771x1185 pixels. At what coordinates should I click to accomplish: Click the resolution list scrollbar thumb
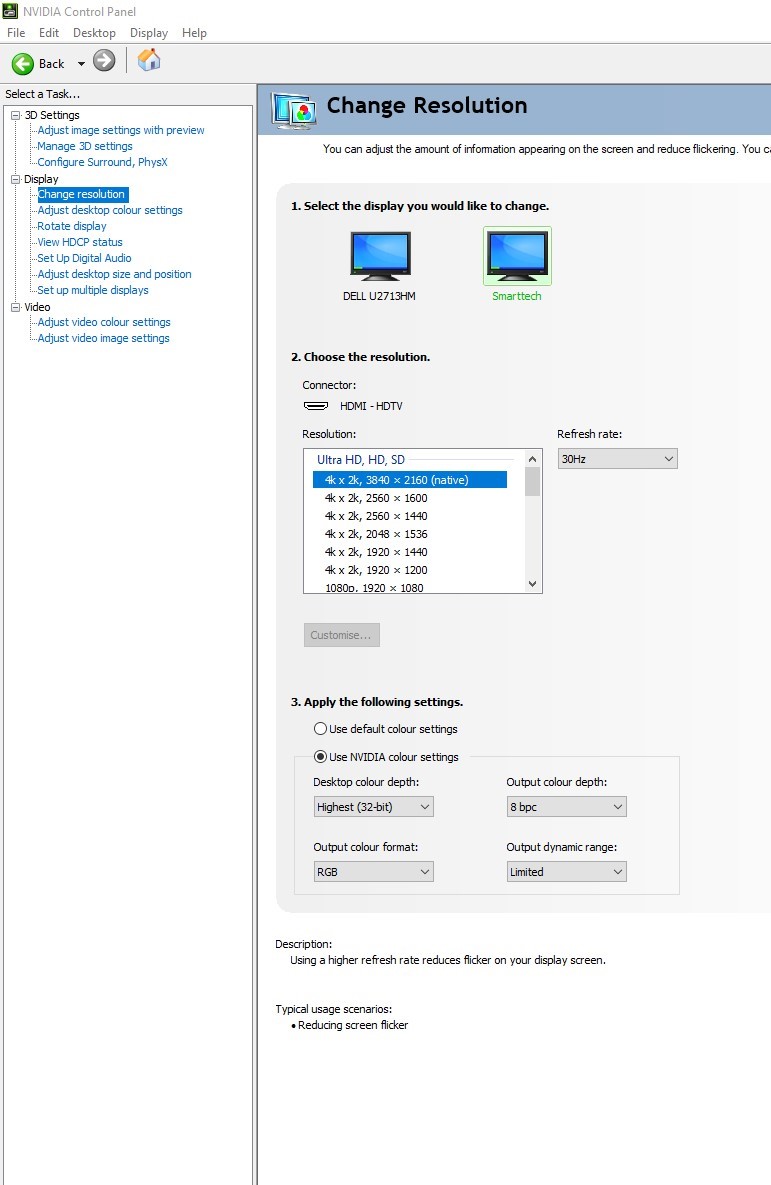click(533, 481)
